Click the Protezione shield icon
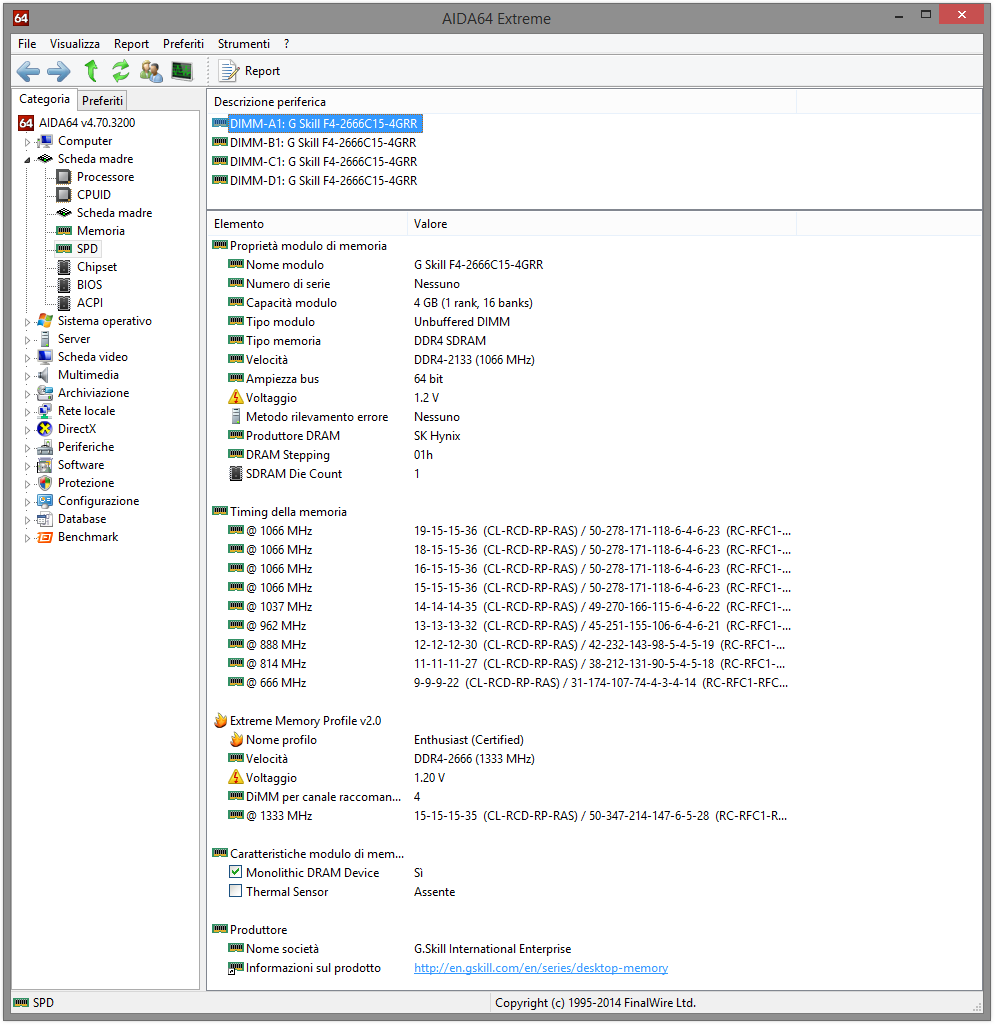This screenshot has height=1026, width=996. pos(44,483)
